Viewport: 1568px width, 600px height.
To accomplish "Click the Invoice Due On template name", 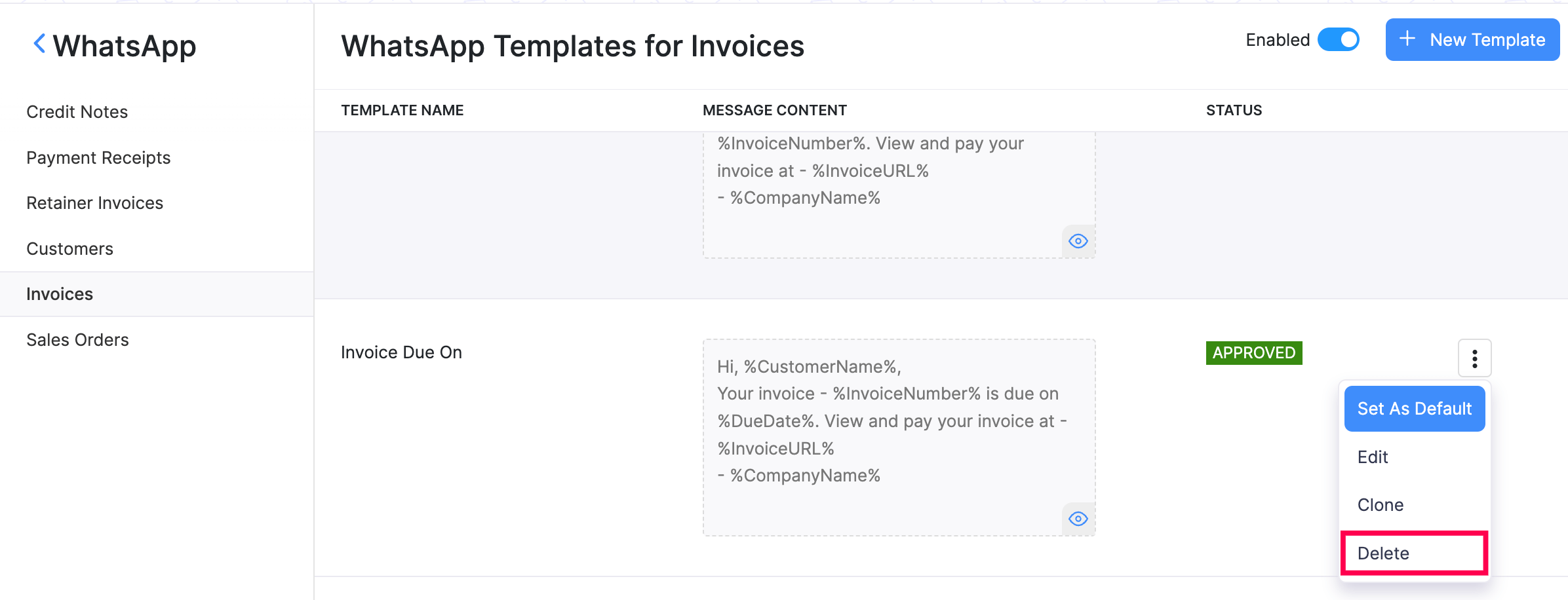I will tap(401, 352).
